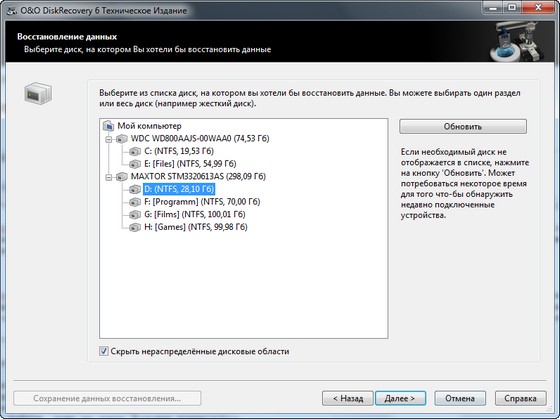The image size is (560, 419).
Task: Click the C: partition drive icon
Action: tap(135, 151)
